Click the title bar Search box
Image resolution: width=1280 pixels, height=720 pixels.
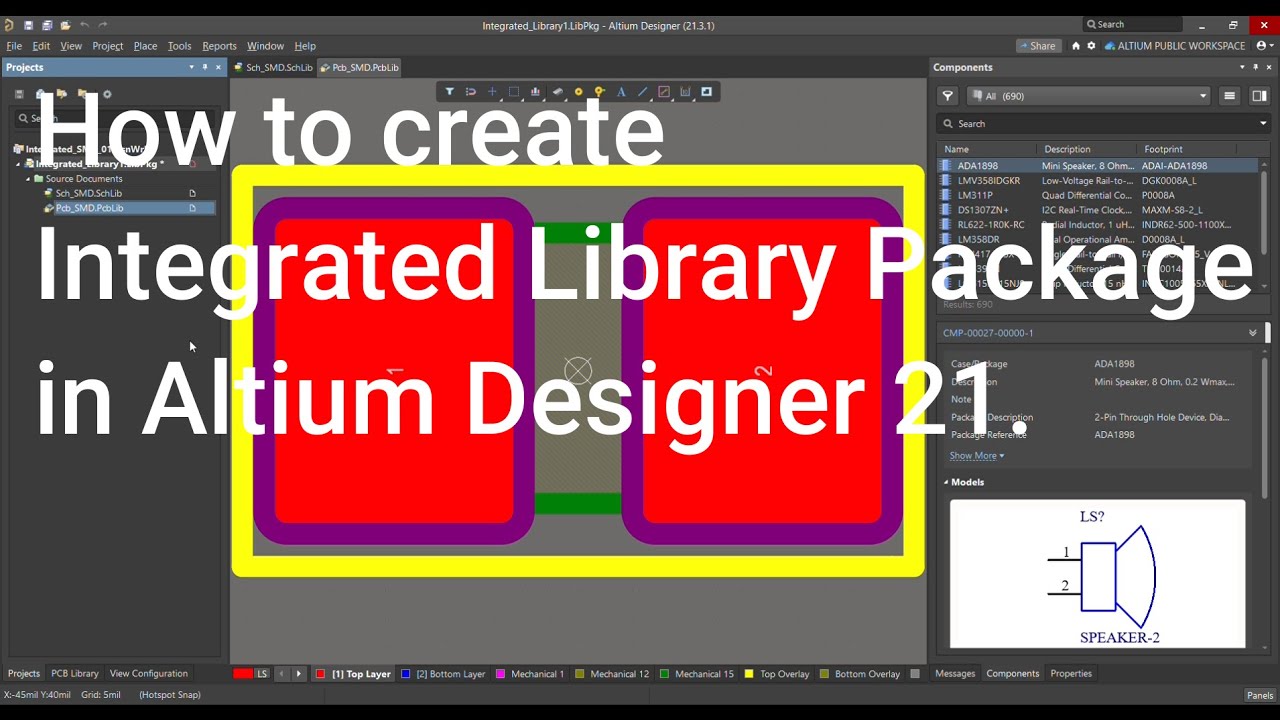pos(1133,25)
